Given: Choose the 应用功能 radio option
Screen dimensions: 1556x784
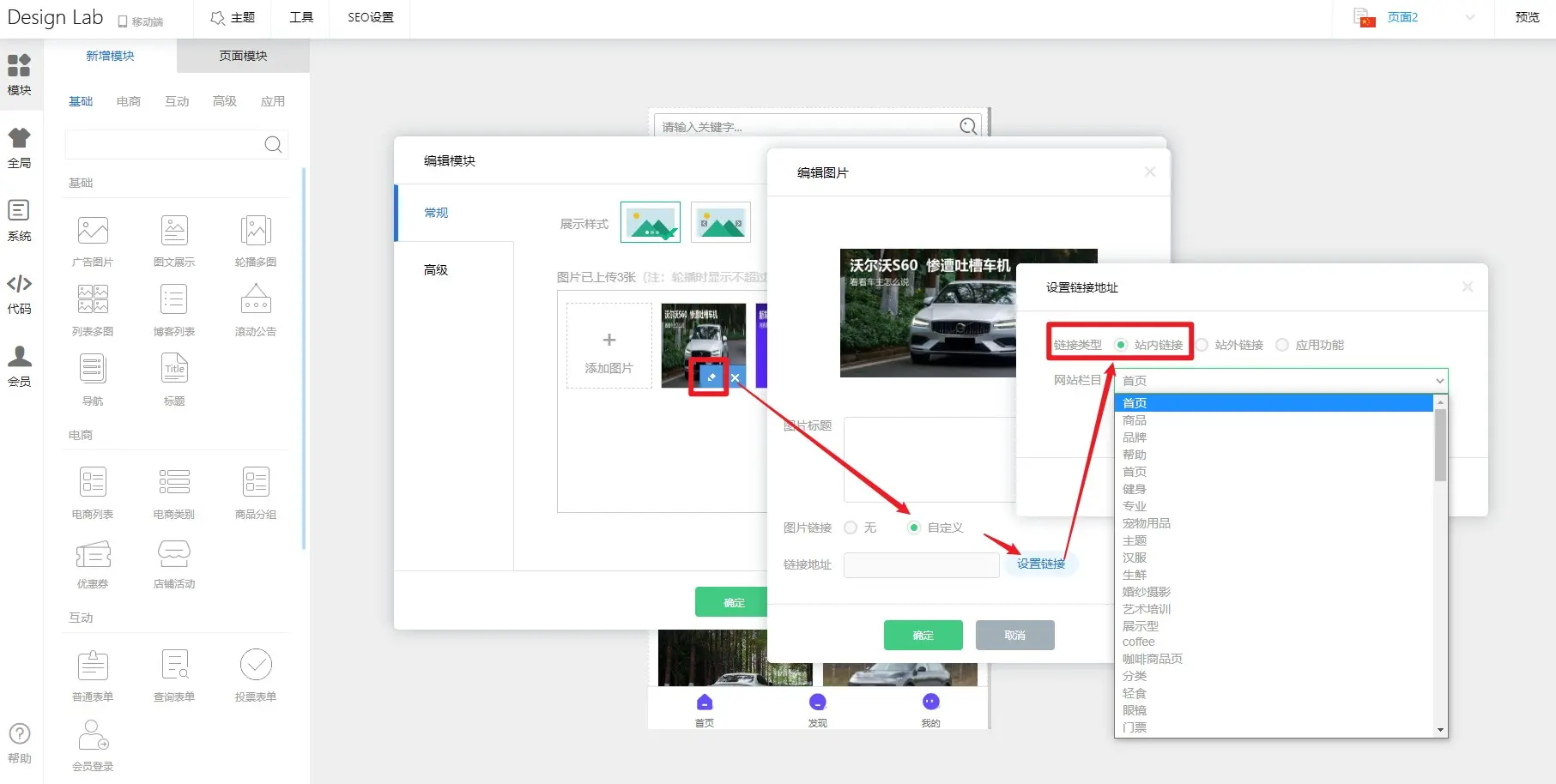Looking at the screenshot, I should click(1282, 345).
